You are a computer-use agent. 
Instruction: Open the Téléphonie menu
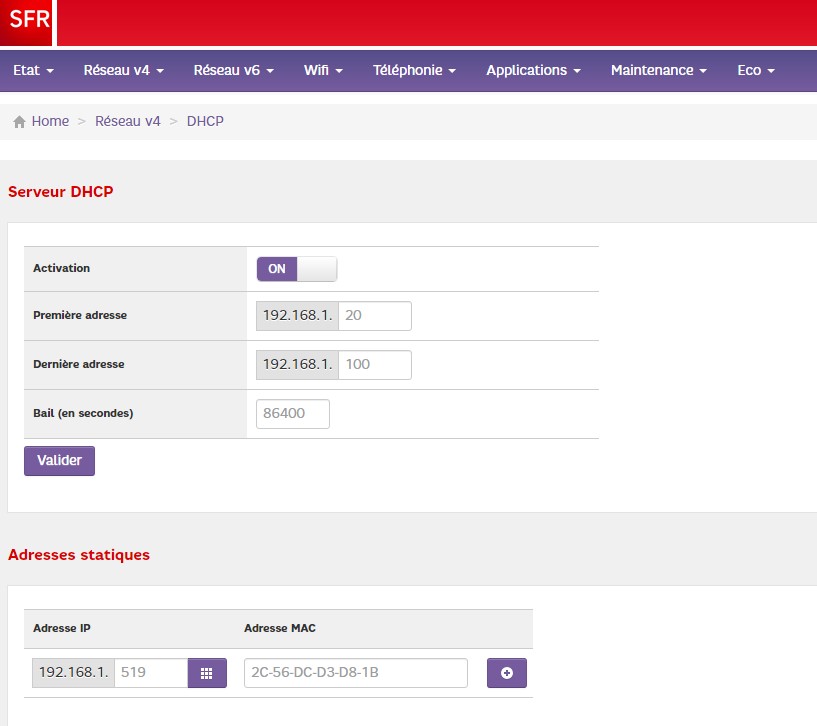(x=414, y=70)
